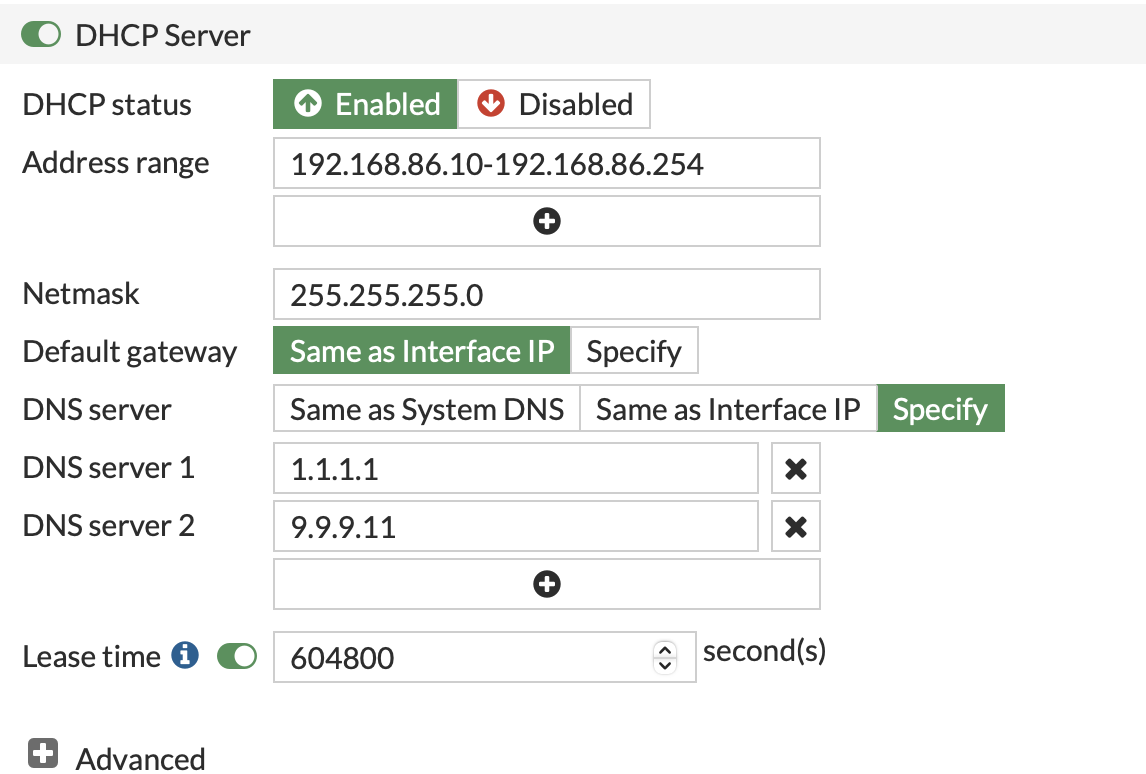The image size is (1146, 774).
Task: Toggle the Lease time switch
Action: tap(237, 655)
